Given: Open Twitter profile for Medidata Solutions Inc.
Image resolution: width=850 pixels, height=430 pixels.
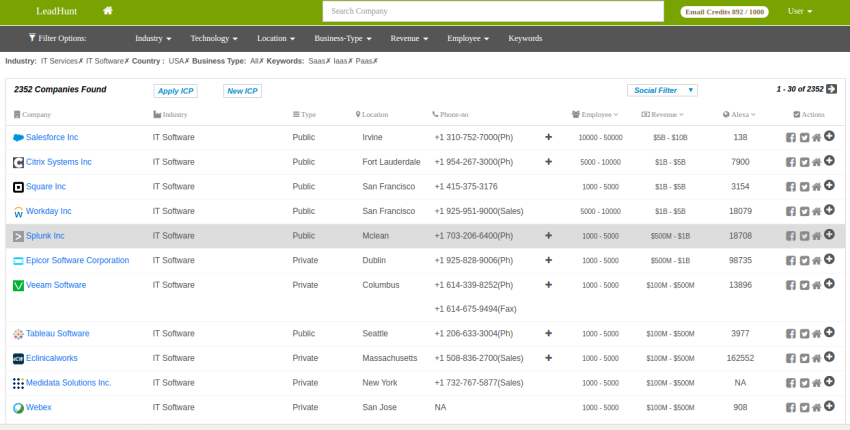Looking at the screenshot, I should [804, 383].
